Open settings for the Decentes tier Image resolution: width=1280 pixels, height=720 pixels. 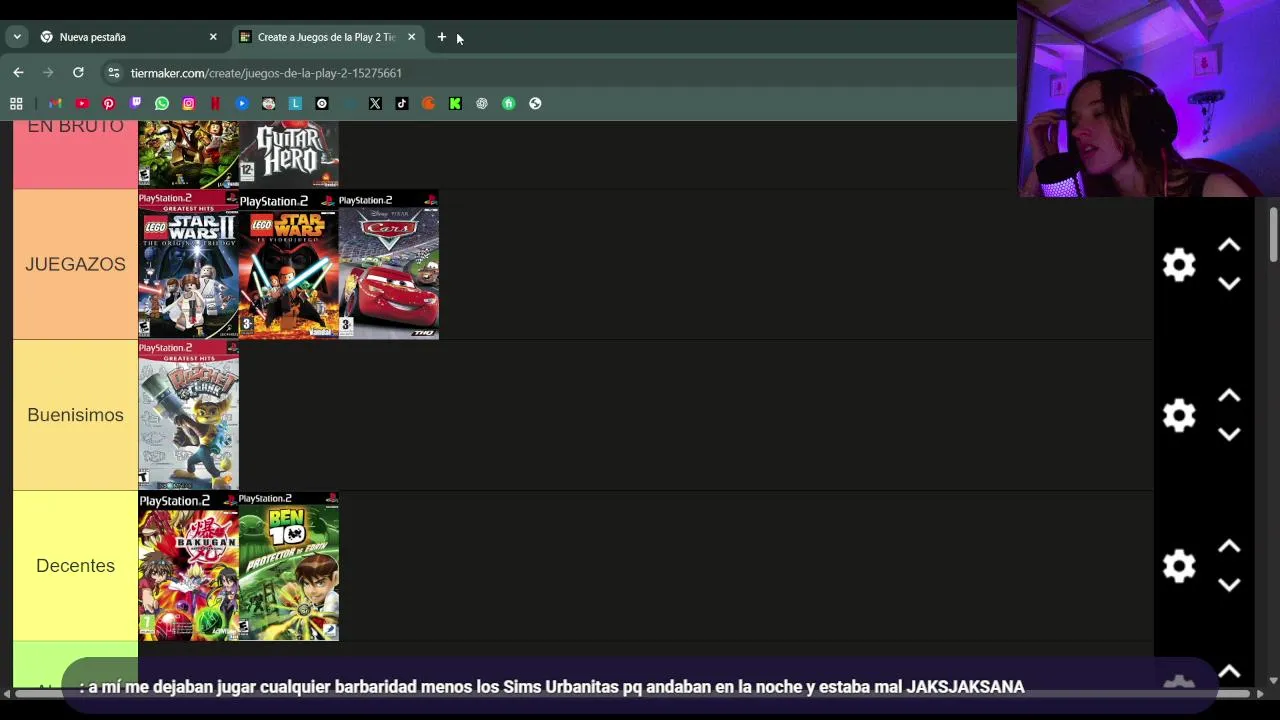[x=1179, y=566]
